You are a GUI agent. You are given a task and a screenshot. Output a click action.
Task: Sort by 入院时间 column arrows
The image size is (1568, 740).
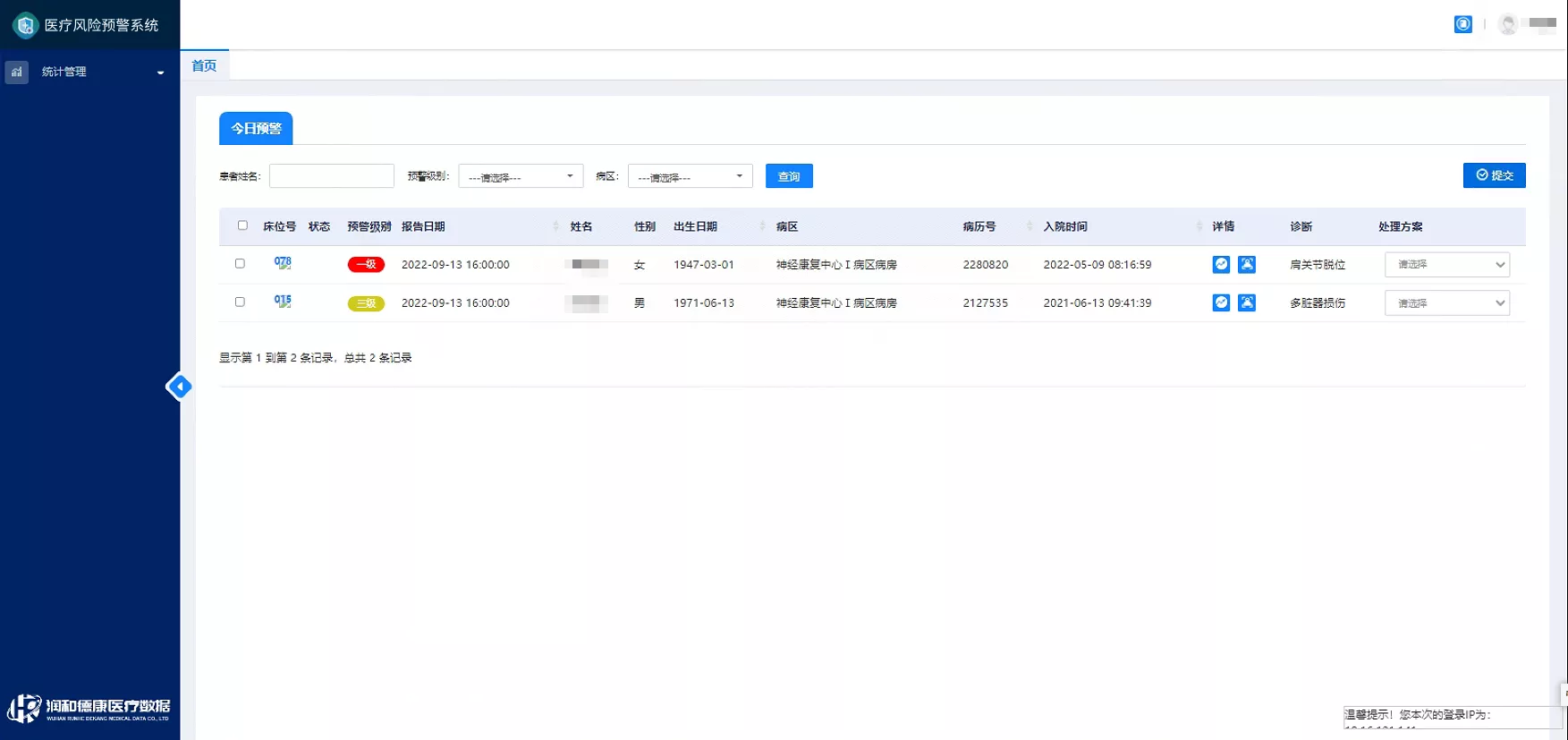tap(1199, 226)
